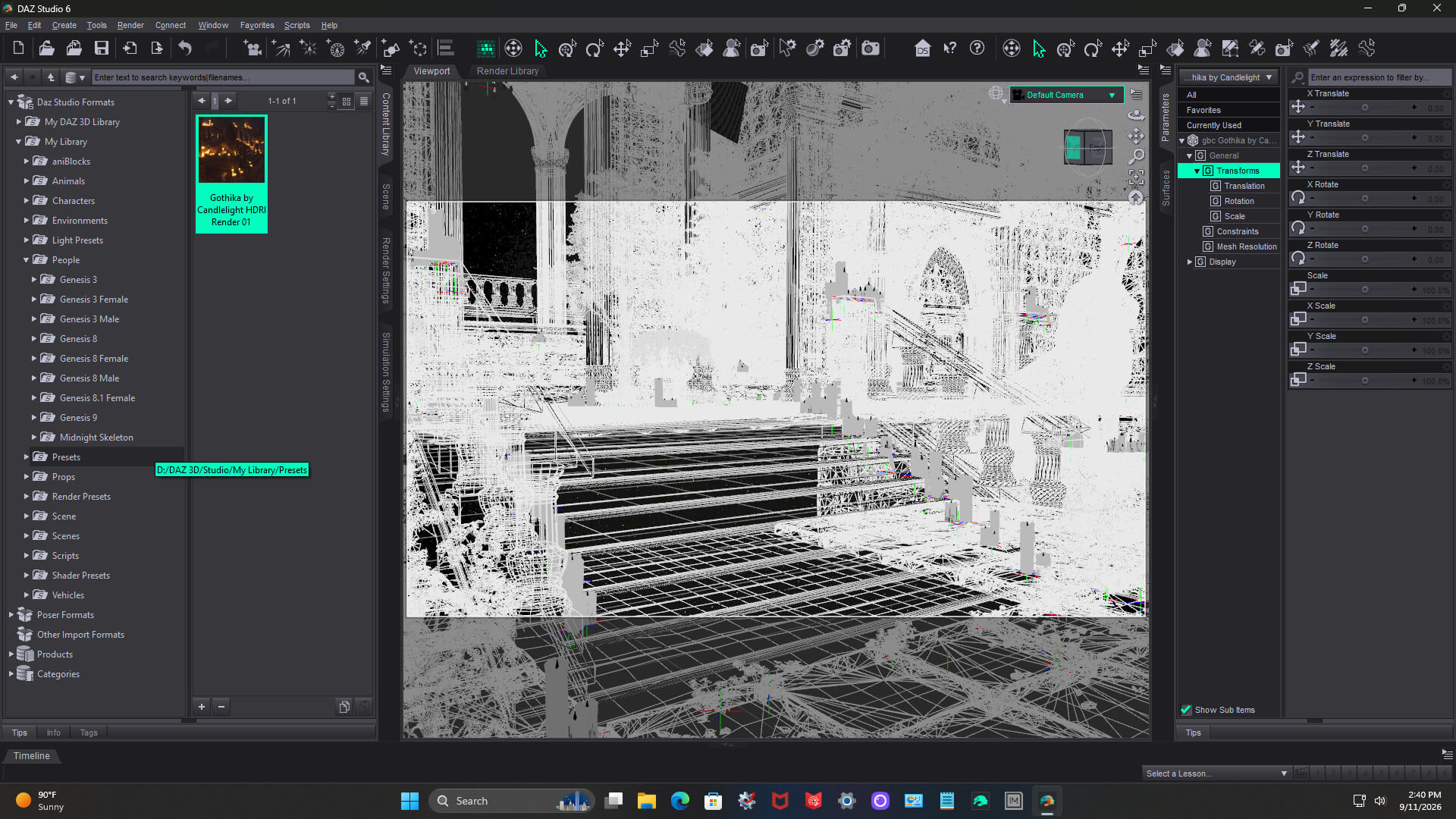Open the Select a Lesson dropdown

[1216, 773]
